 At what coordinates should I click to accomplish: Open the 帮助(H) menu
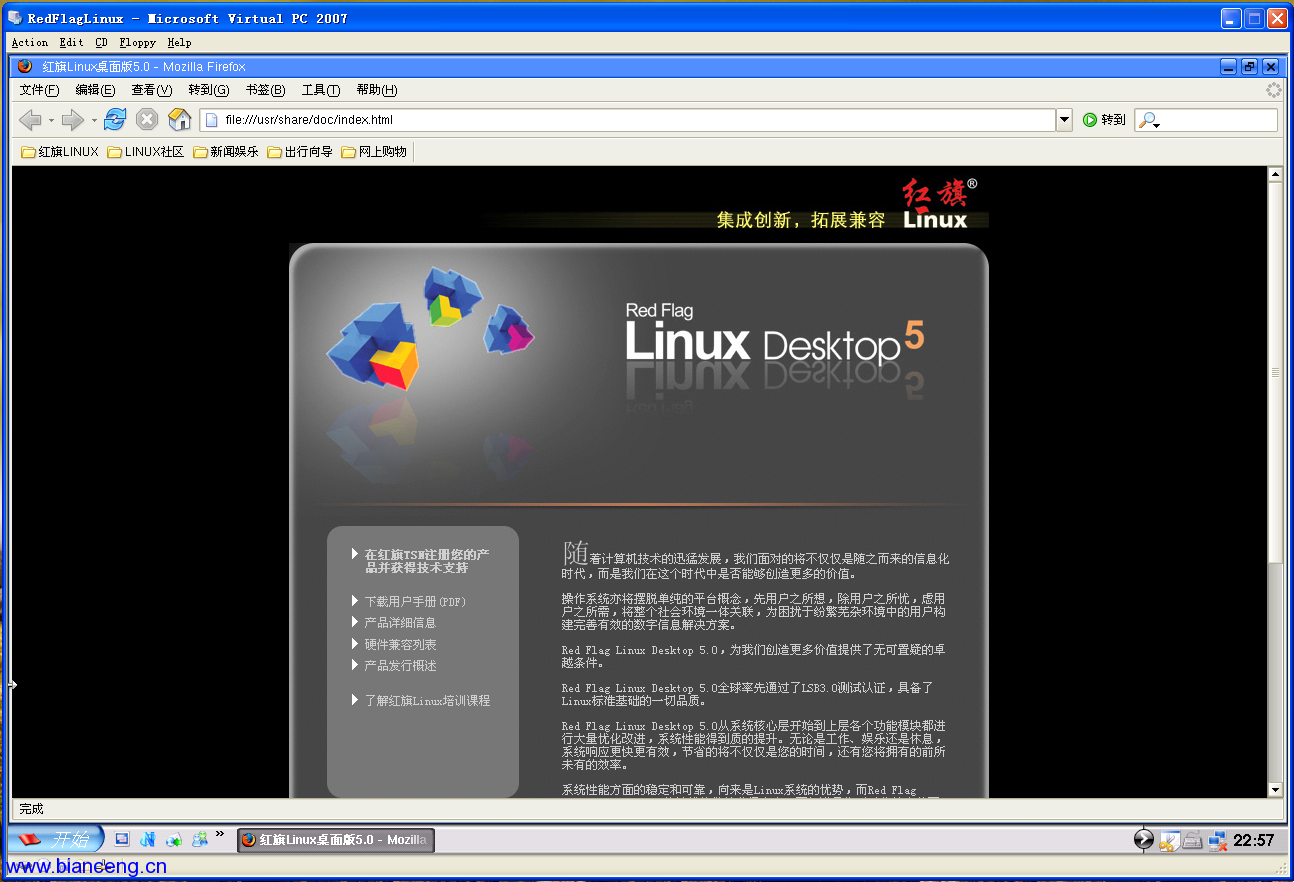point(377,90)
